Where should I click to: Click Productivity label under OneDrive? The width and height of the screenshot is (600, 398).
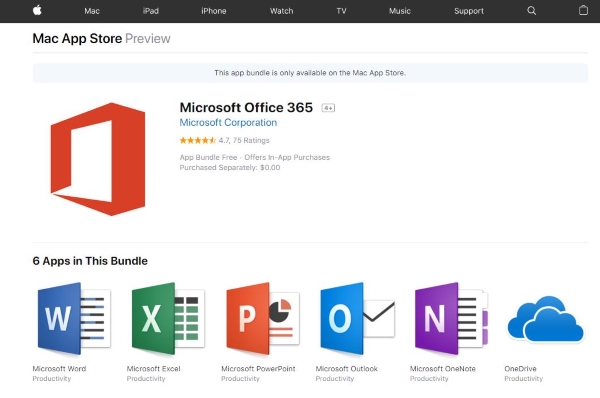[x=523, y=378]
